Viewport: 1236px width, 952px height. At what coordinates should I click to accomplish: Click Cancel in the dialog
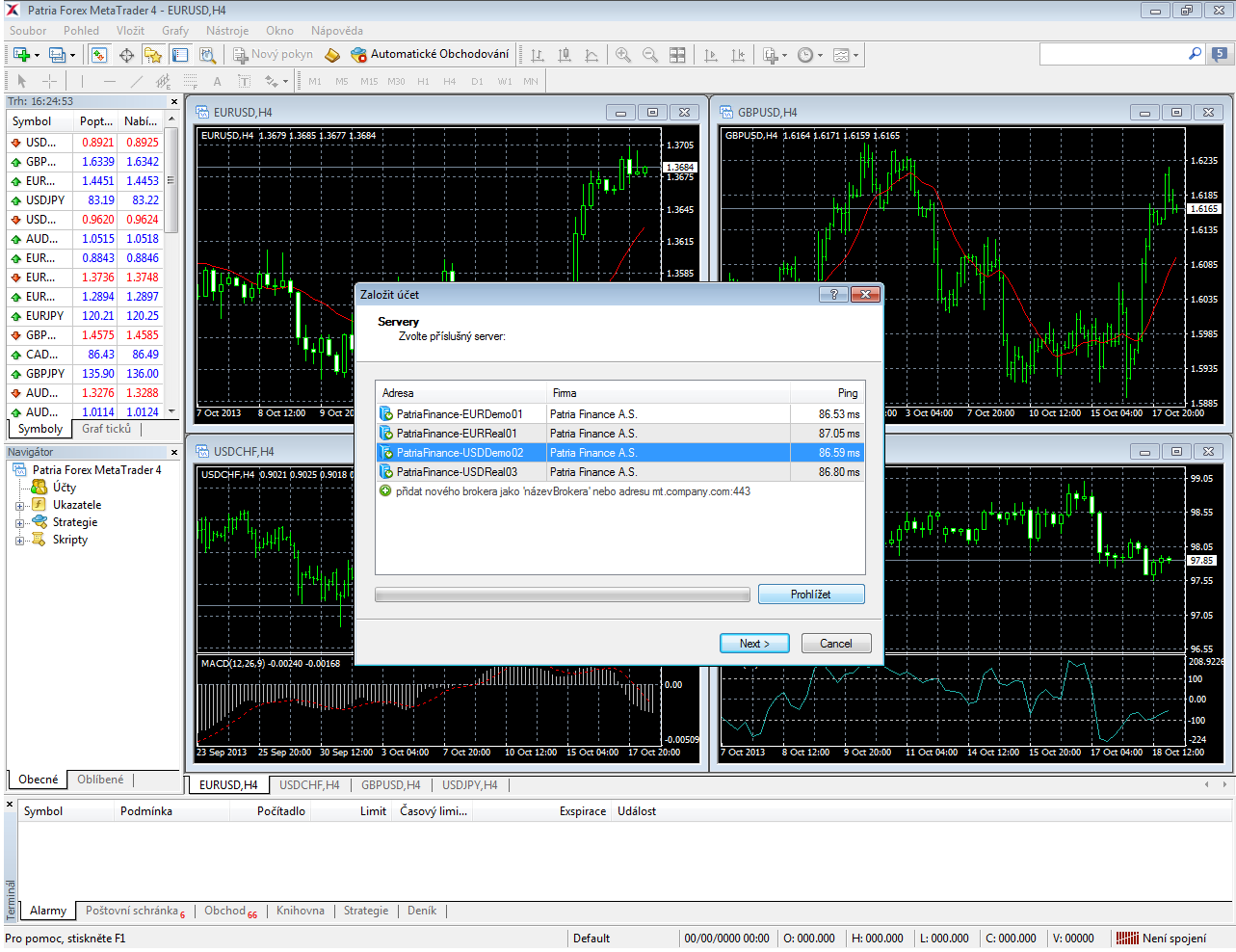coord(836,644)
